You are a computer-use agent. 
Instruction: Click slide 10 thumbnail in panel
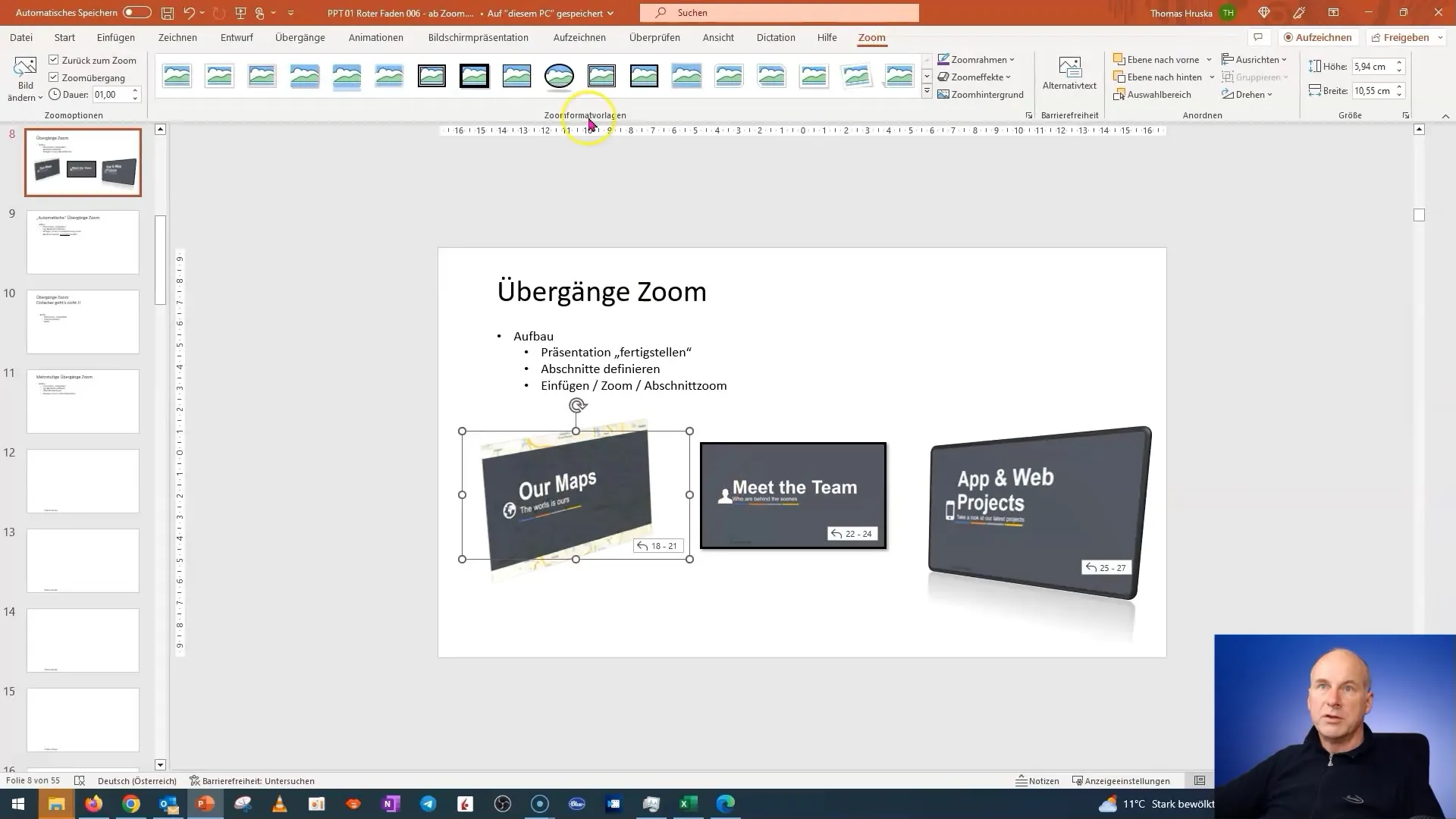point(83,321)
